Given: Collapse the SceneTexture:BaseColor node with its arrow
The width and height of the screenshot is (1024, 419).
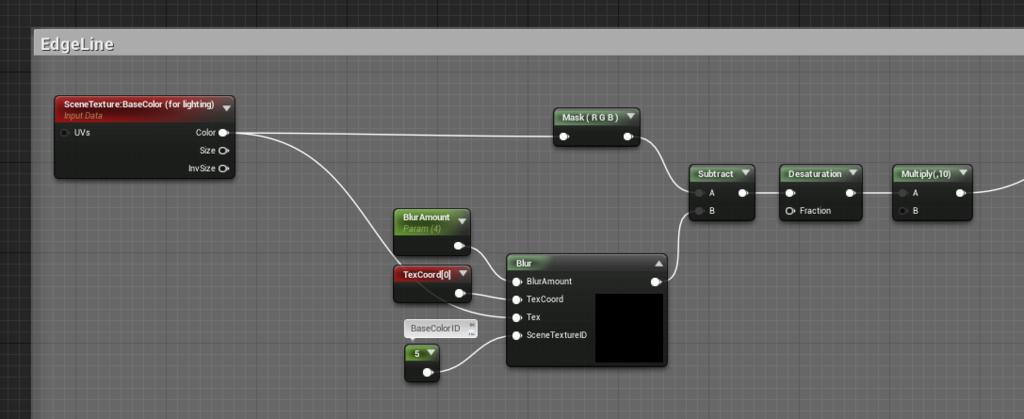Looking at the screenshot, I should click(227, 108).
